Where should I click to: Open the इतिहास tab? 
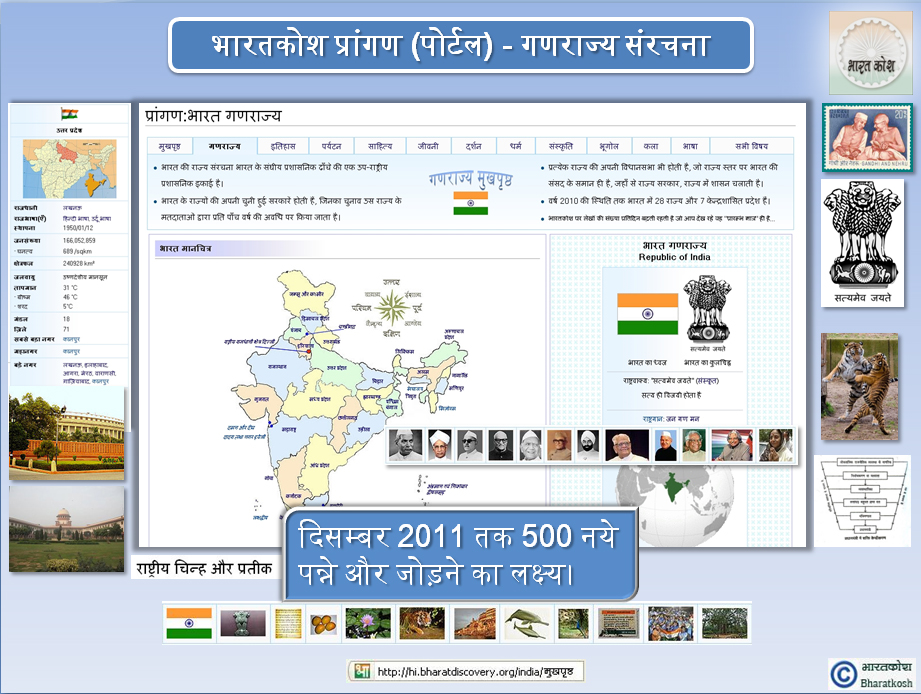tap(282, 145)
